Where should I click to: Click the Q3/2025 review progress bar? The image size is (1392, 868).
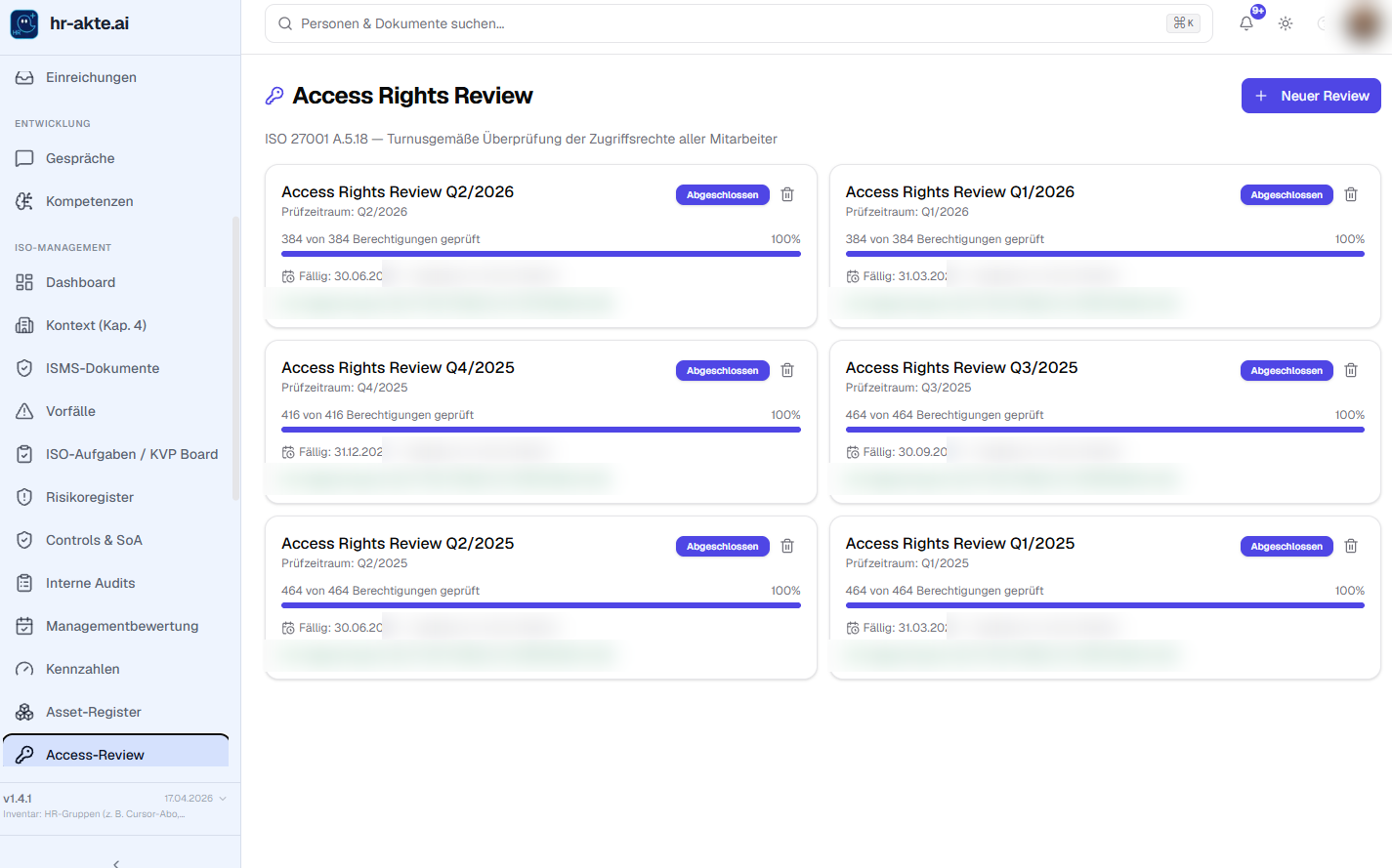pos(1105,430)
